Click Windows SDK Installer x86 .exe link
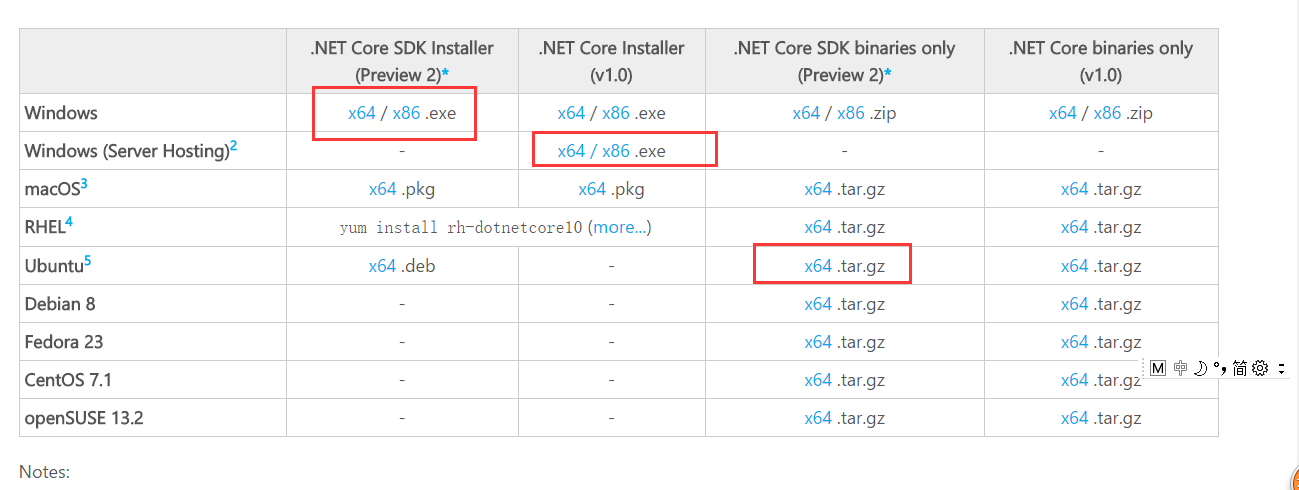Viewport: 1299px width, 490px height. pyautogui.click(x=406, y=113)
